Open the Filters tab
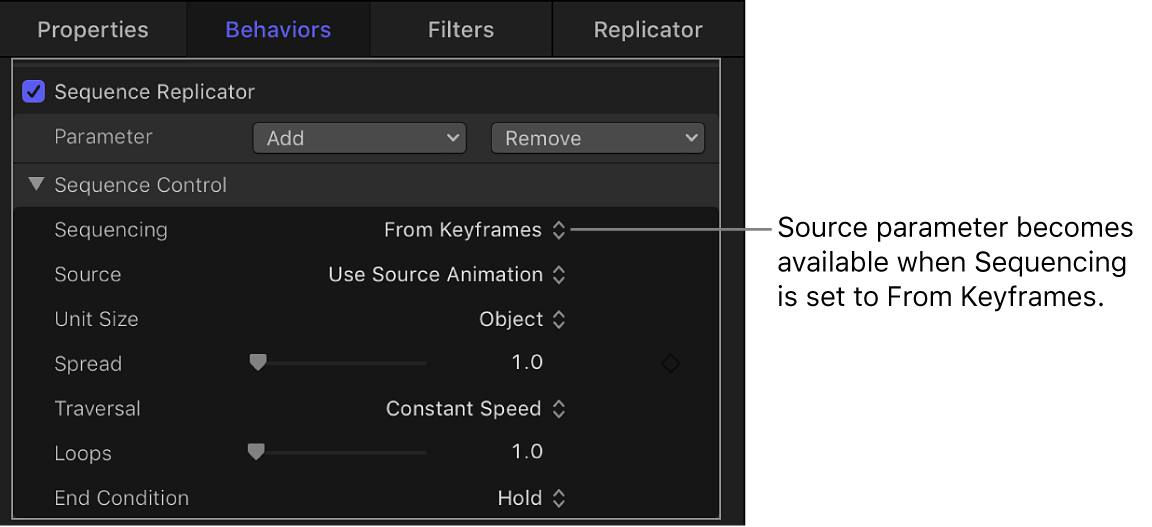The height and width of the screenshot is (527, 1152). tap(460, 30)
